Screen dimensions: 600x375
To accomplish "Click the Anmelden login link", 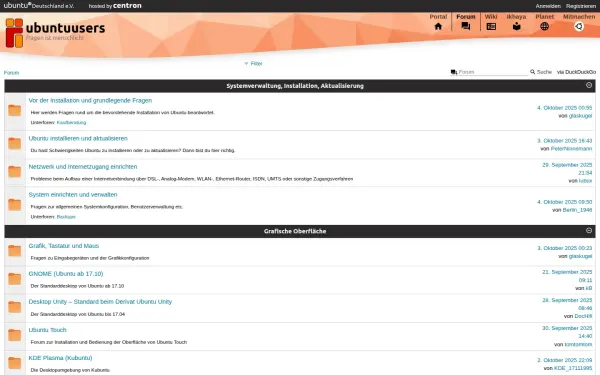I will click(x=548, y=6).
